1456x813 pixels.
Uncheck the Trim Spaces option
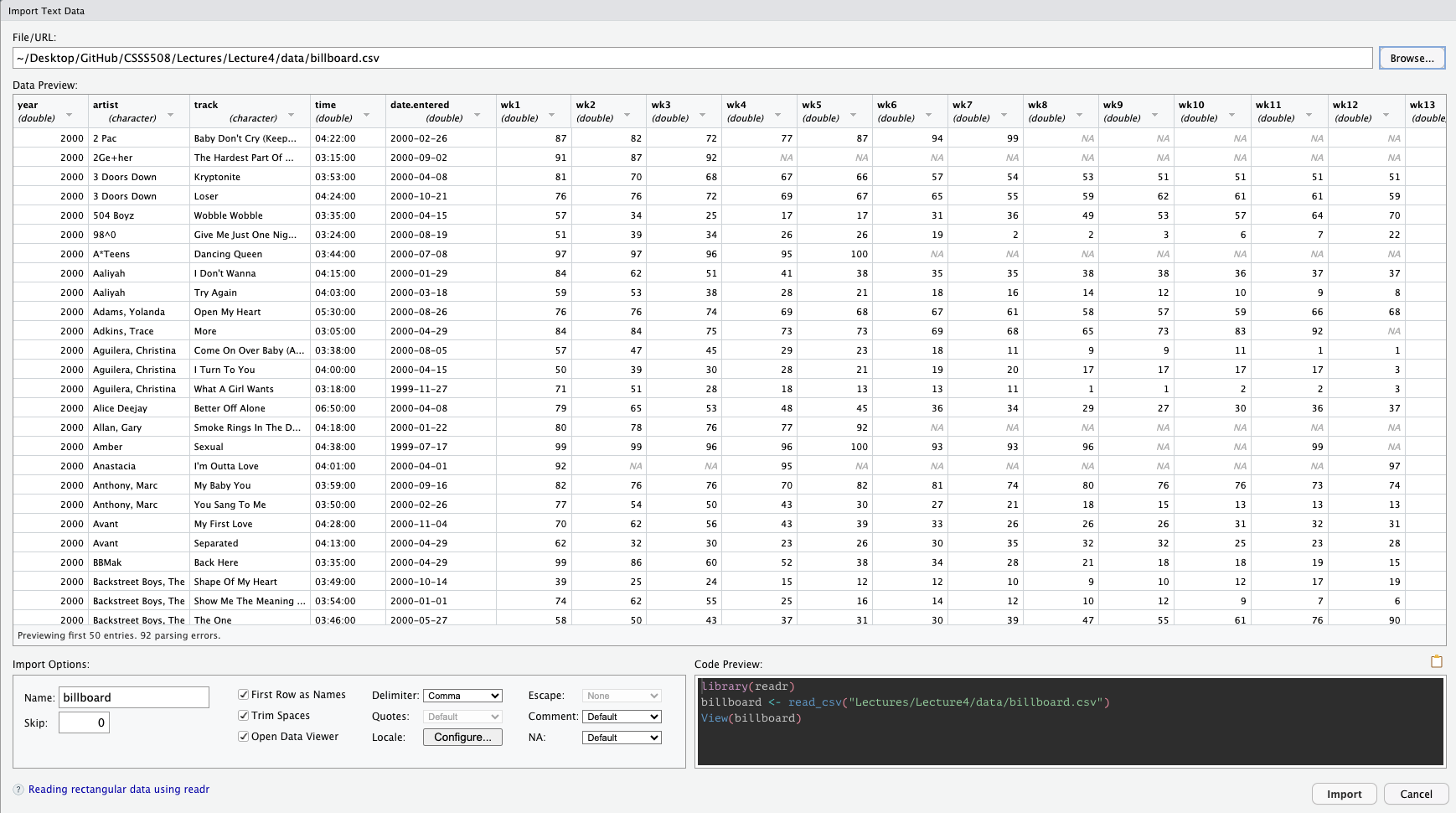pos(244,715)
